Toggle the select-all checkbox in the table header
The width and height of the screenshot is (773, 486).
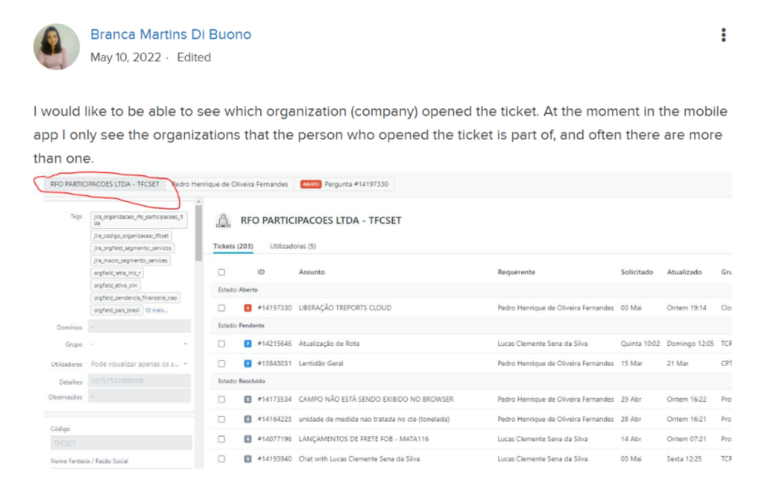tap(221, 272)
